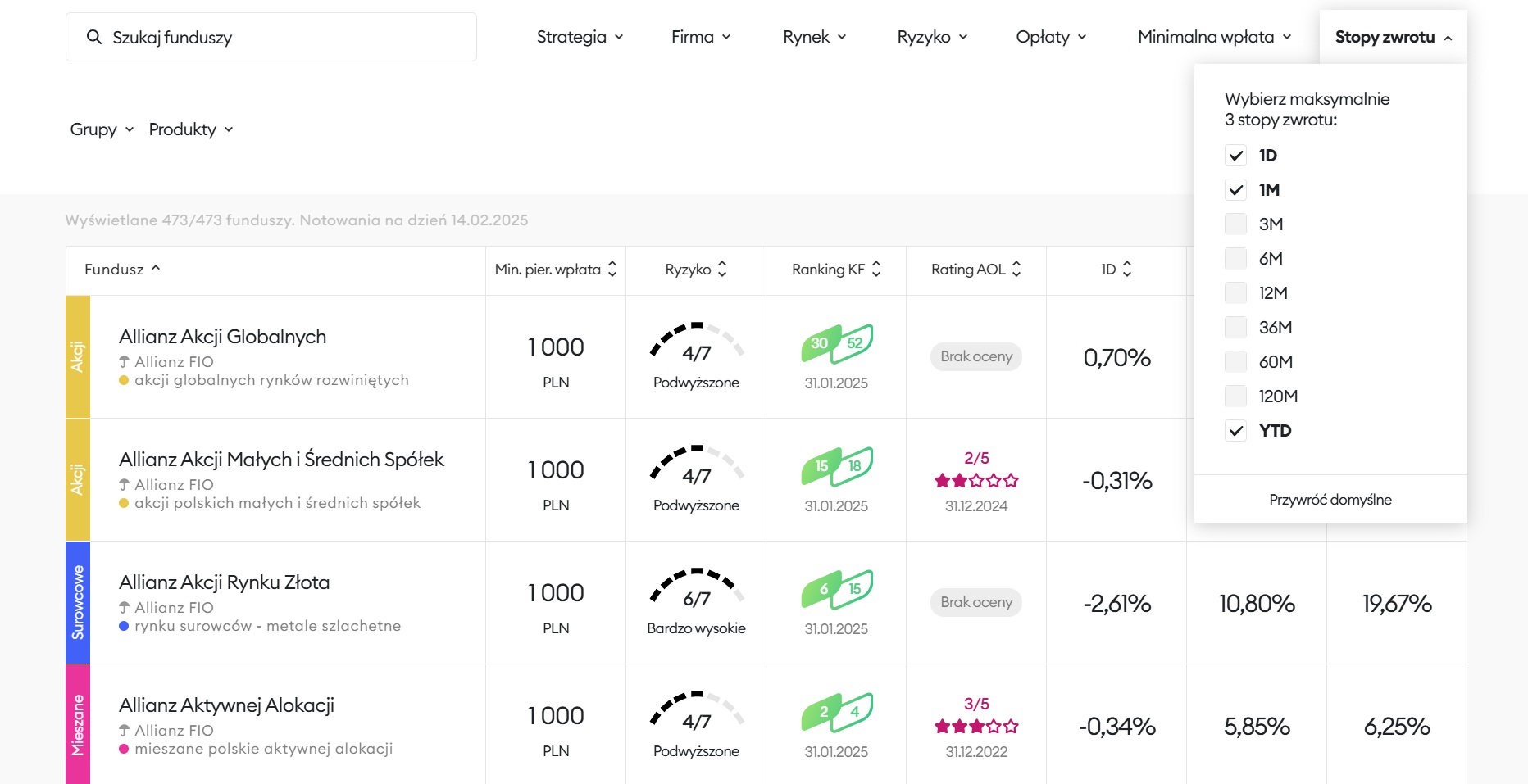Enable the 3M return checkbox

click(1235, 224)
